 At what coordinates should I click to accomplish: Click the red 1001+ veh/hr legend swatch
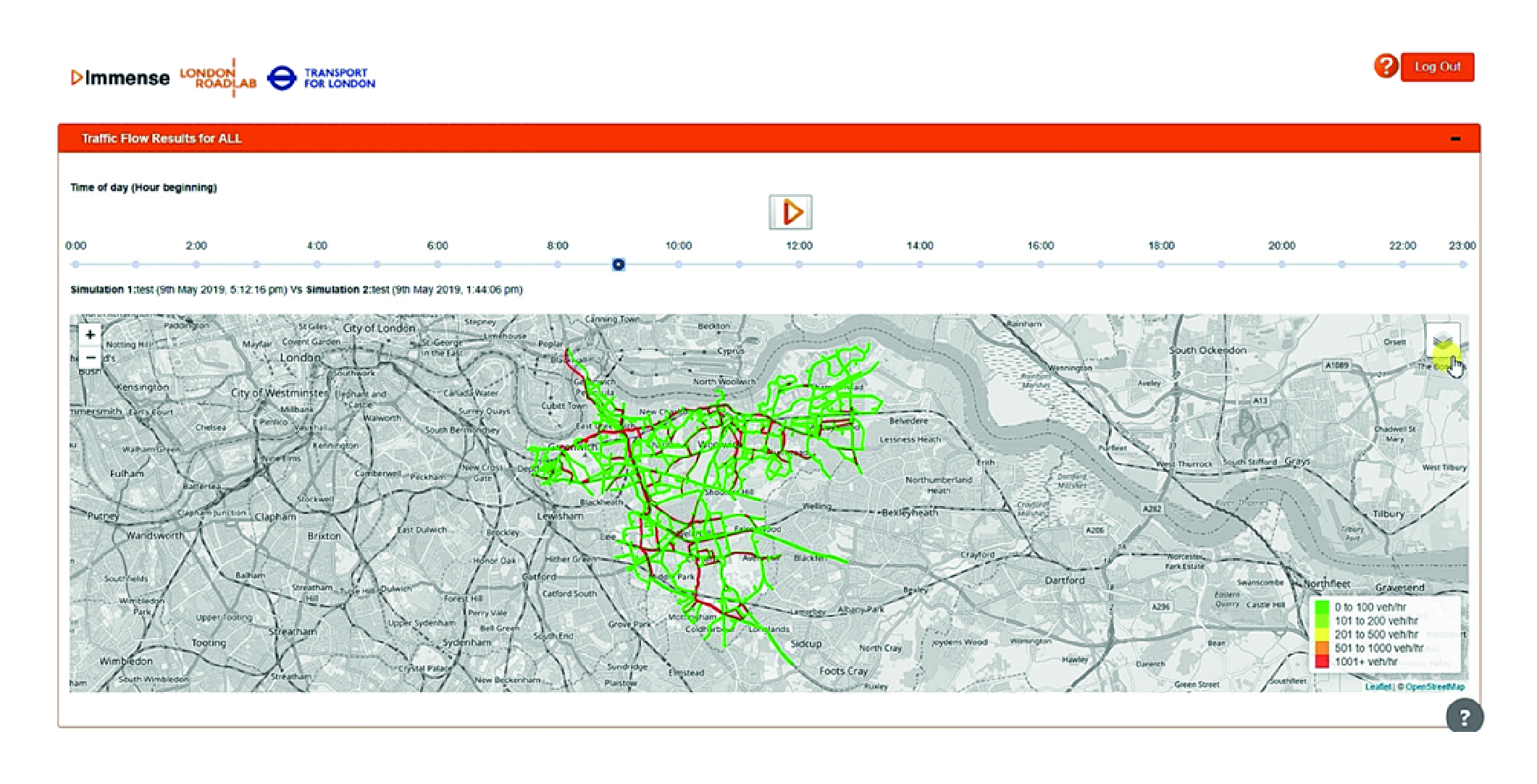click(x=1322, y=662)
